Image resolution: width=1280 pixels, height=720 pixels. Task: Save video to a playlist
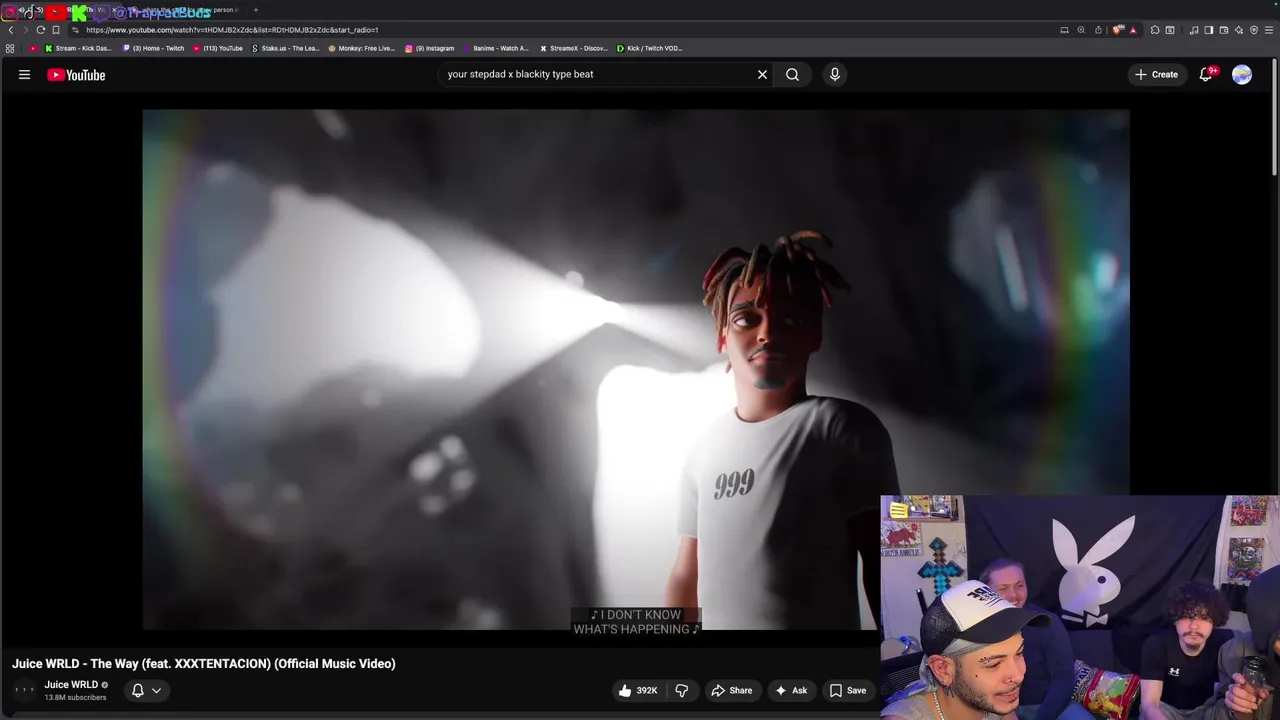tap(848, 690)
